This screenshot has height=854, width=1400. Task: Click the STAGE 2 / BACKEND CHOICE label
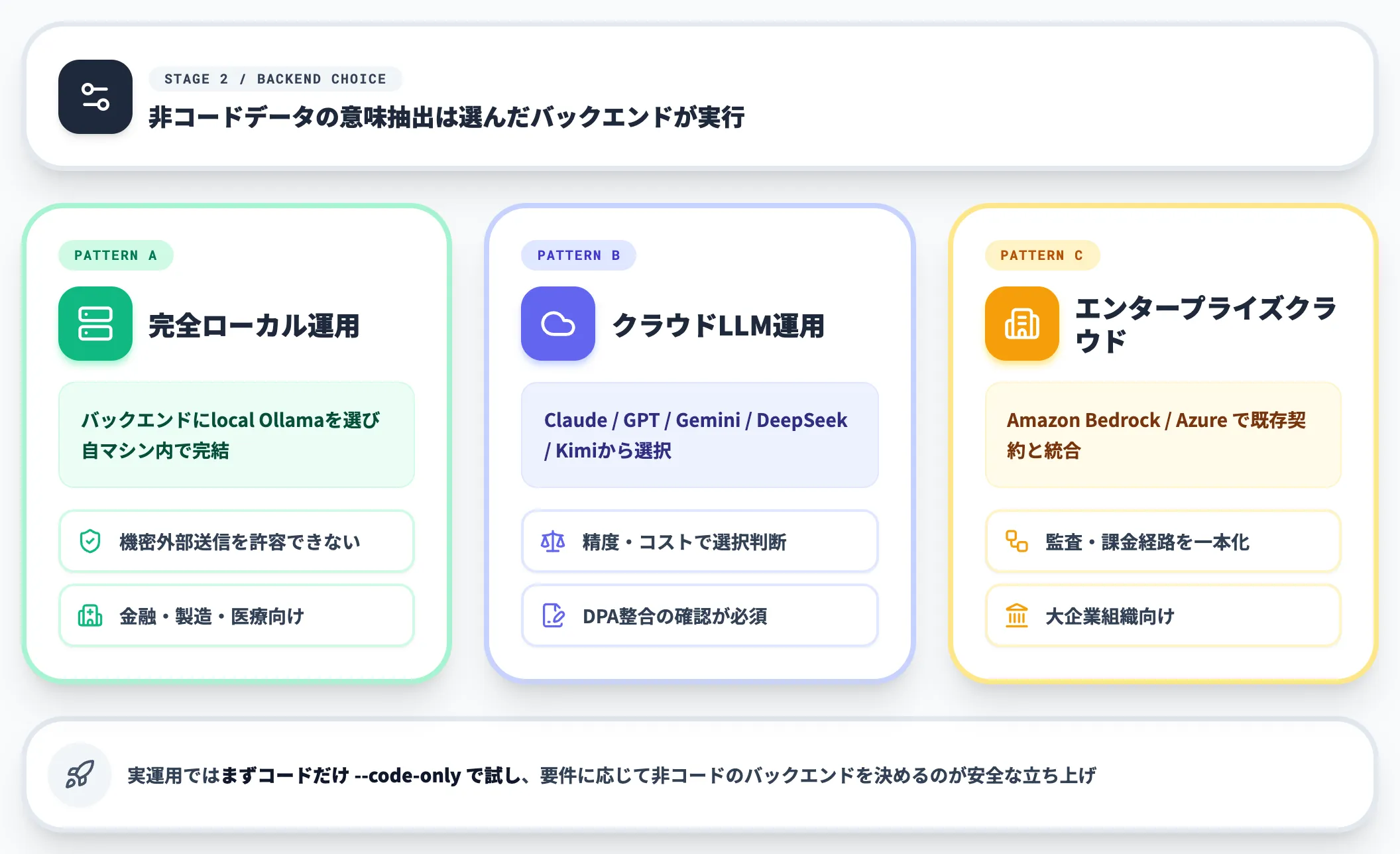276,79
